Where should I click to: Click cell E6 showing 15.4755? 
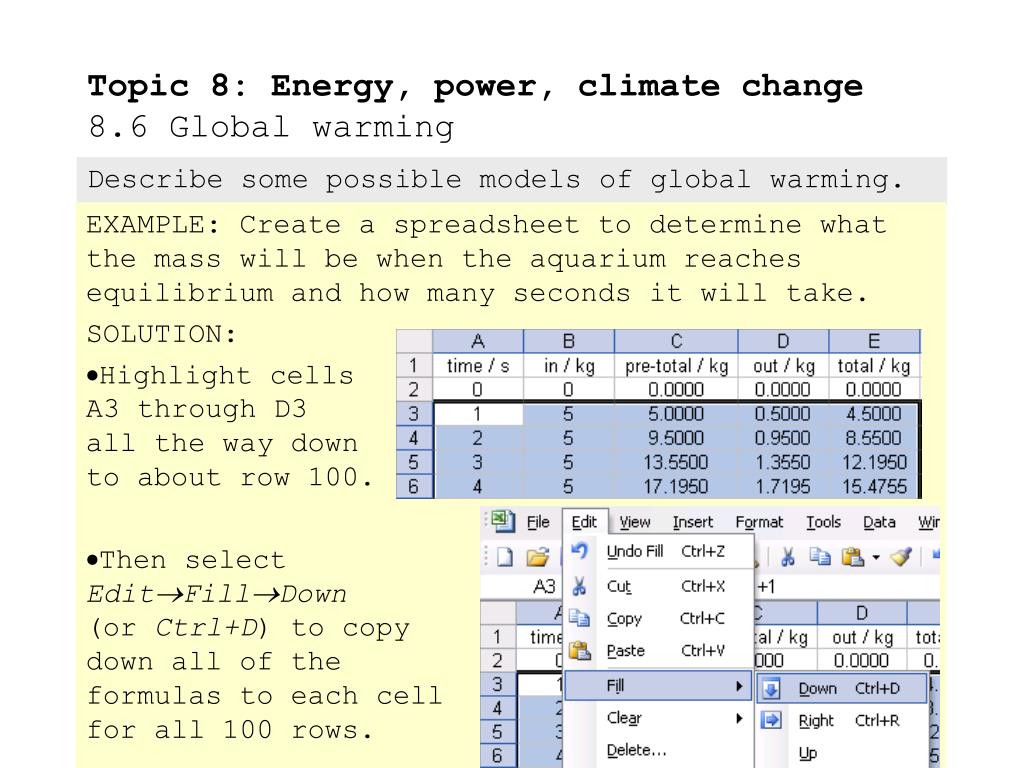[874, 487]
